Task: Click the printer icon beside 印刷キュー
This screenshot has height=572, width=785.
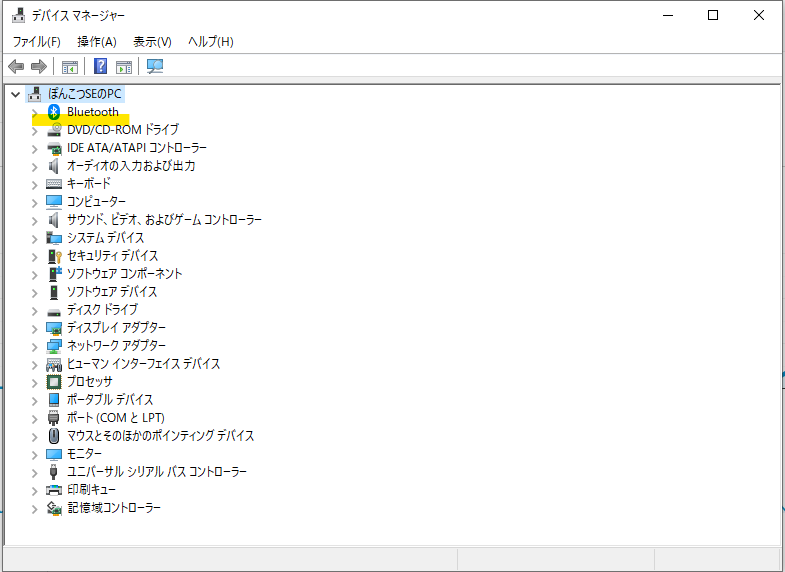Action: (54, 490)
